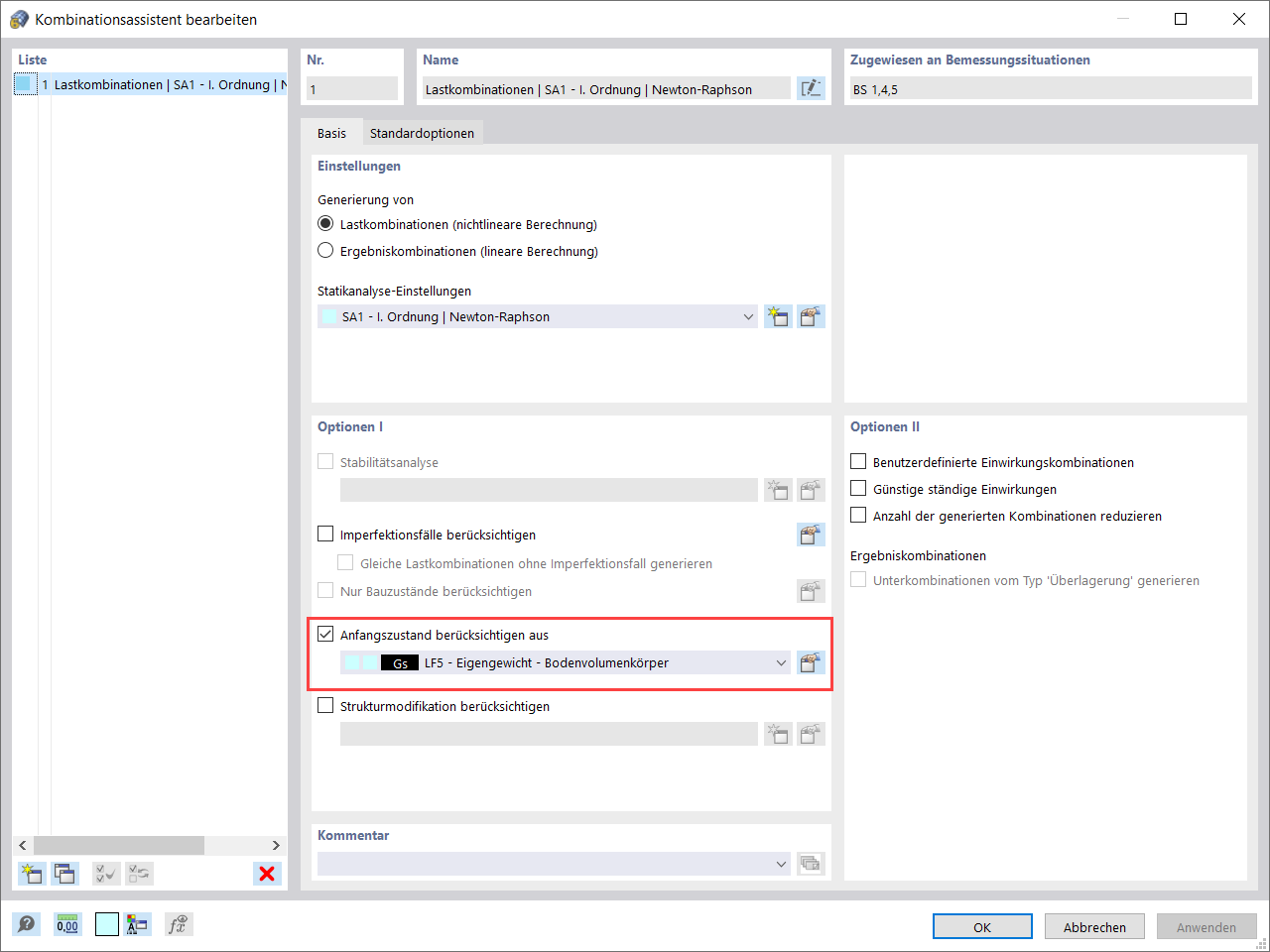1270x952 pixels.
Task: Edit initial state settings icon next to LF5
Action: [x=812, y=662]
